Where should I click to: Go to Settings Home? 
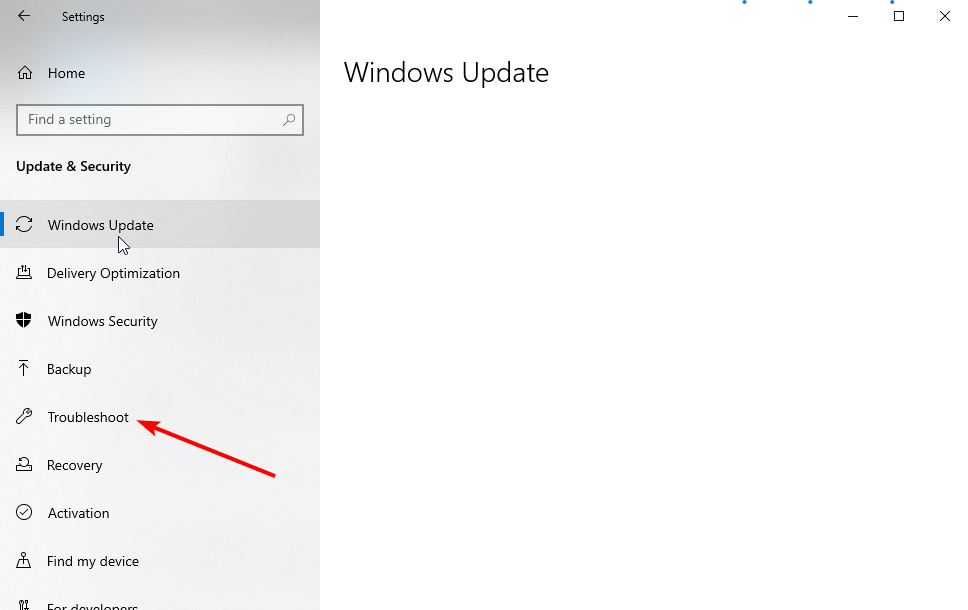coord(160,73)
